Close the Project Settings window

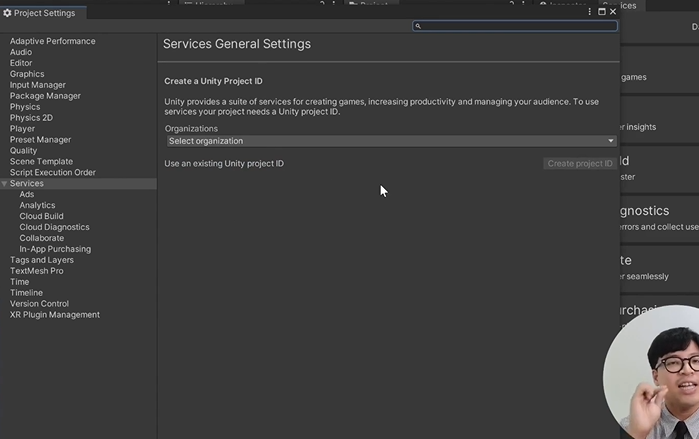click(x=613, y=12)
